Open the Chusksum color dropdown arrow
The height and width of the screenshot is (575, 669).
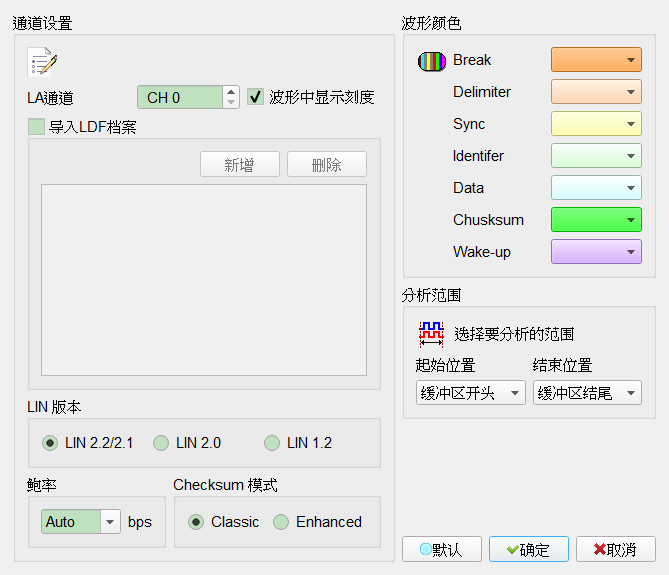[x=631, y=220]
